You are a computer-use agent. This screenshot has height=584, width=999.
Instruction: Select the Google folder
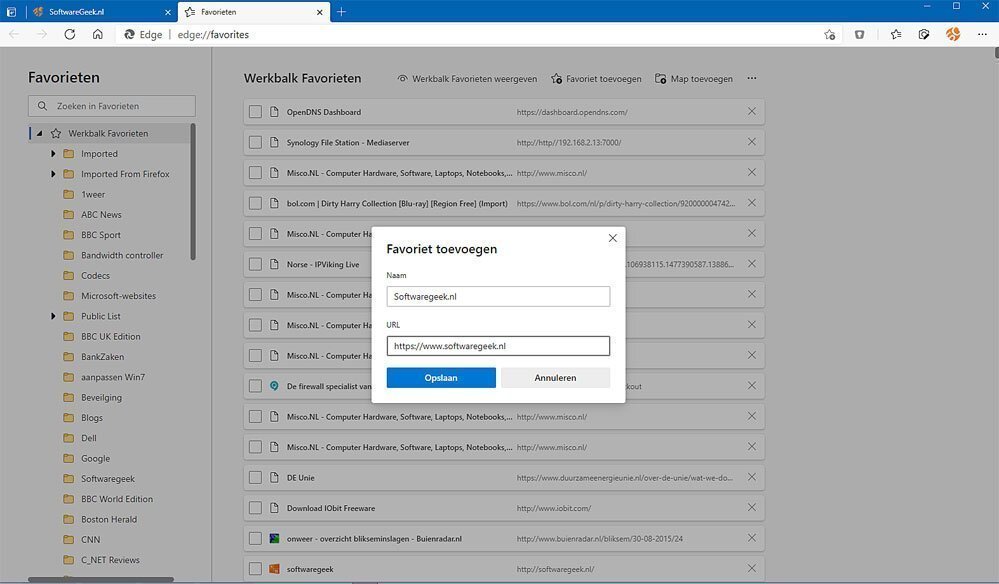point(96,459)
